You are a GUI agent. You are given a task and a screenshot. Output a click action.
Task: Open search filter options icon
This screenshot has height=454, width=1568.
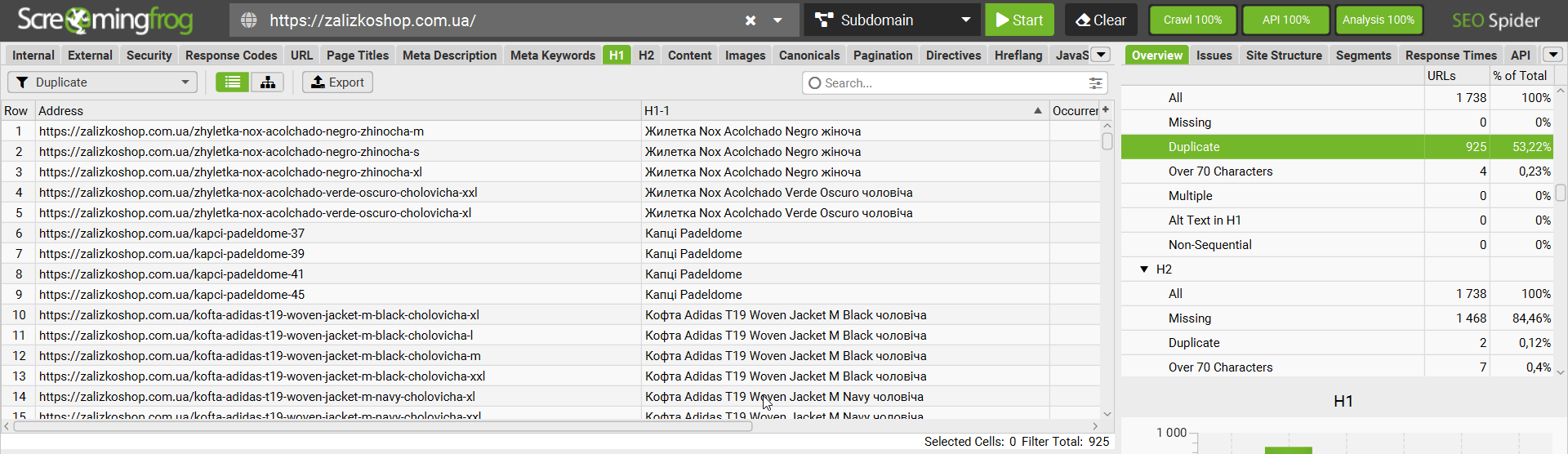(x=1096, y=83)
